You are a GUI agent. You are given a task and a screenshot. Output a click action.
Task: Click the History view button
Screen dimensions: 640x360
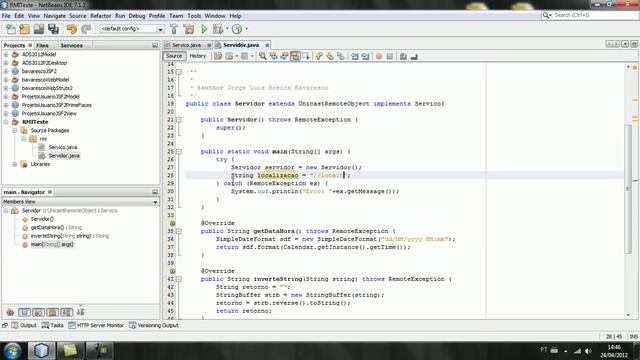198,56
